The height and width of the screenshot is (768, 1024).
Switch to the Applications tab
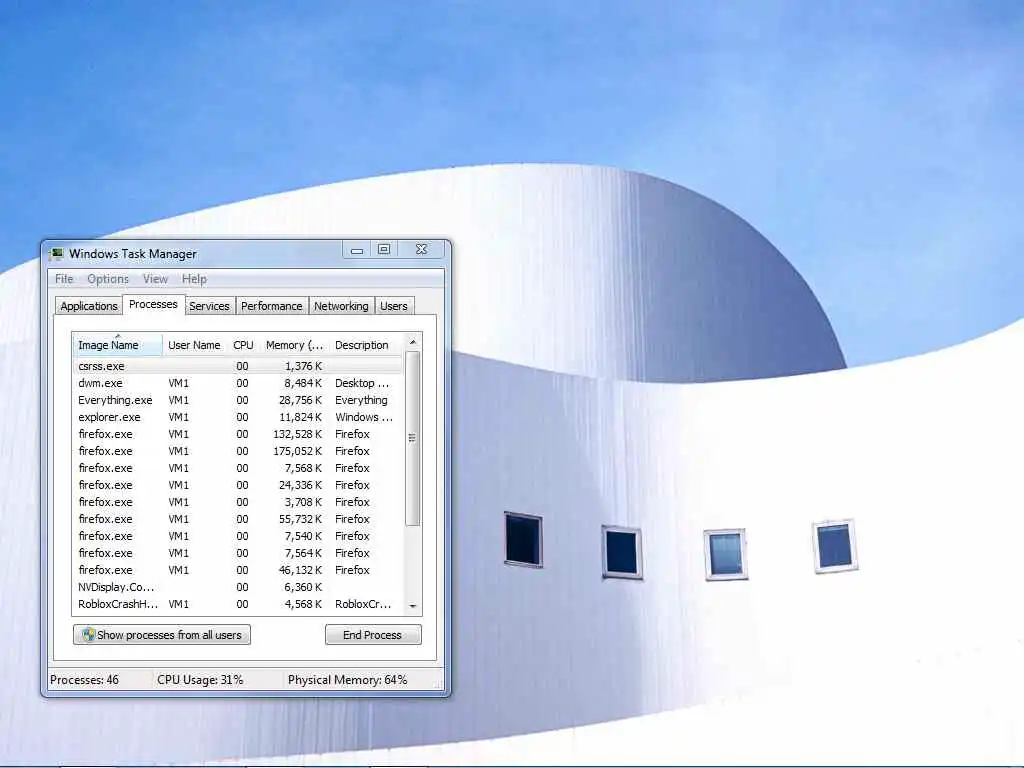(x=89, y=306)
